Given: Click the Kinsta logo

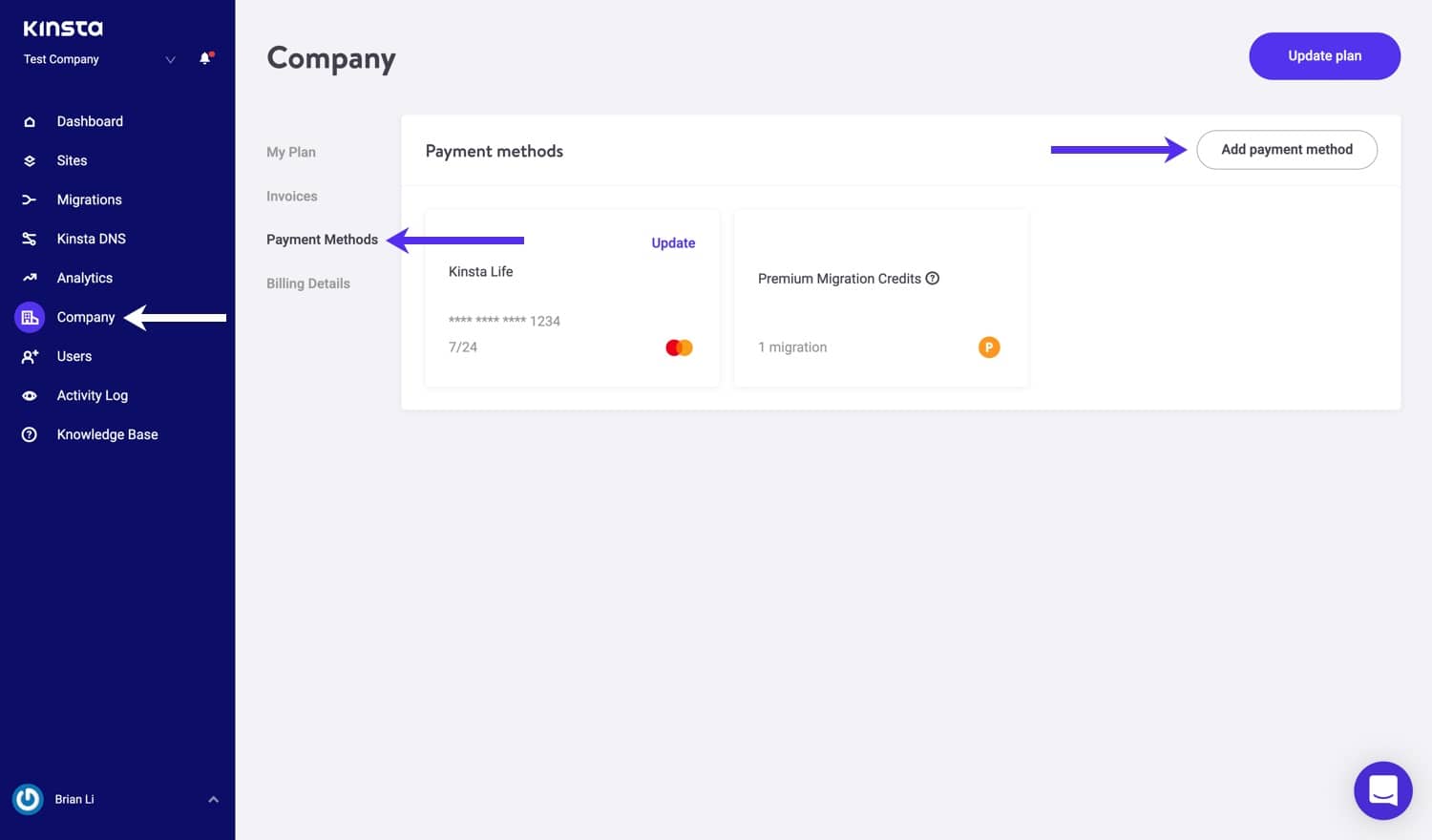Looking at the screenshot, I should point(63,29).
